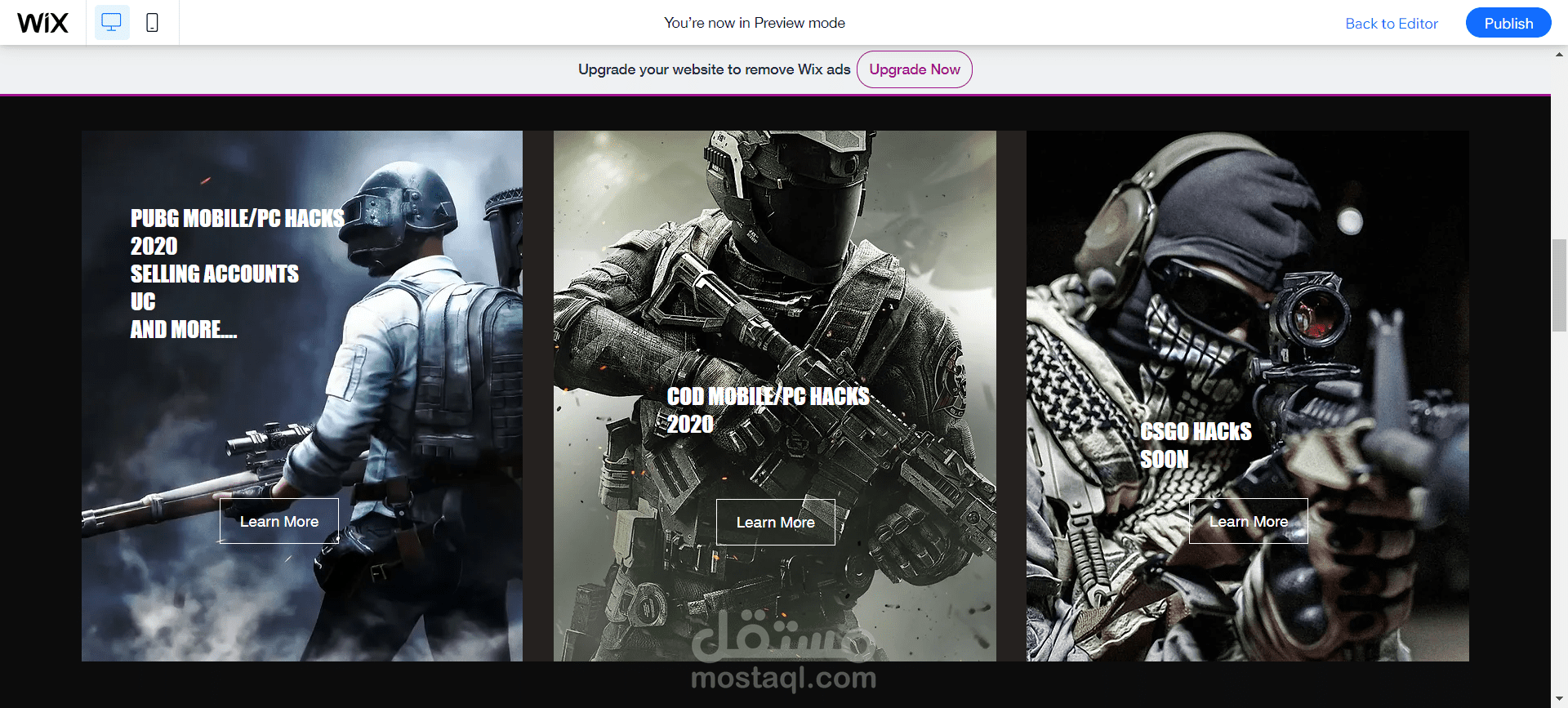Image resolution: width=1568 pixels, height=708 pixels.
Task: Open the CSGO Hacks card image
Action: [x=1247, y=396]
